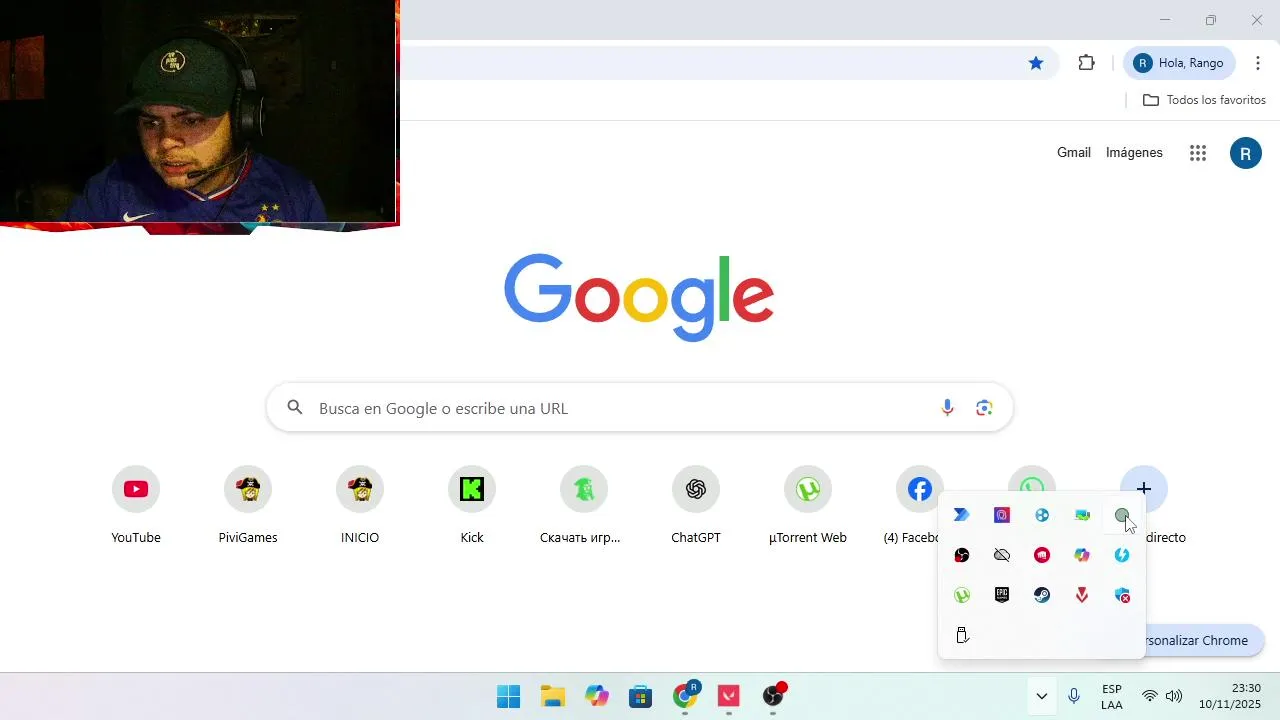The width and height of the screenshot is (1280, 720).
Task: Click the gray circle tray icon
Action: pyautogui.click(x=1122, y=515)
